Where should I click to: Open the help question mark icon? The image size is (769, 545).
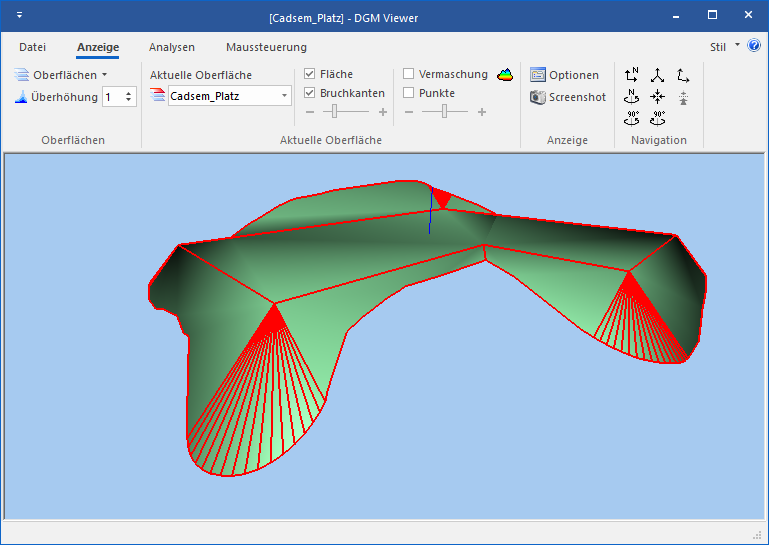coord(754,46)
